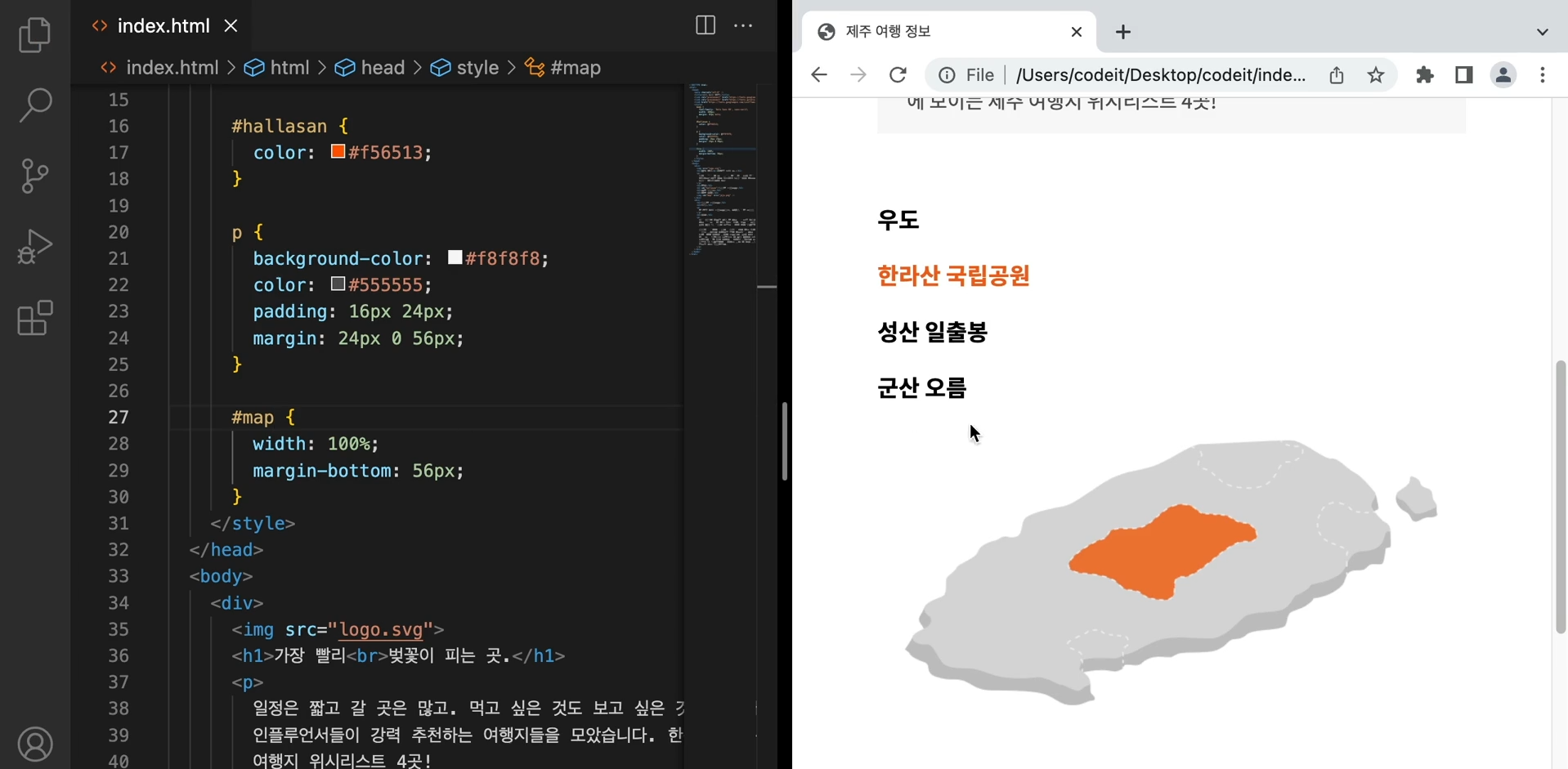
Task: Click the browser page vertical scrollbar
Action: pyautogui.click(x=1560, y=495)
